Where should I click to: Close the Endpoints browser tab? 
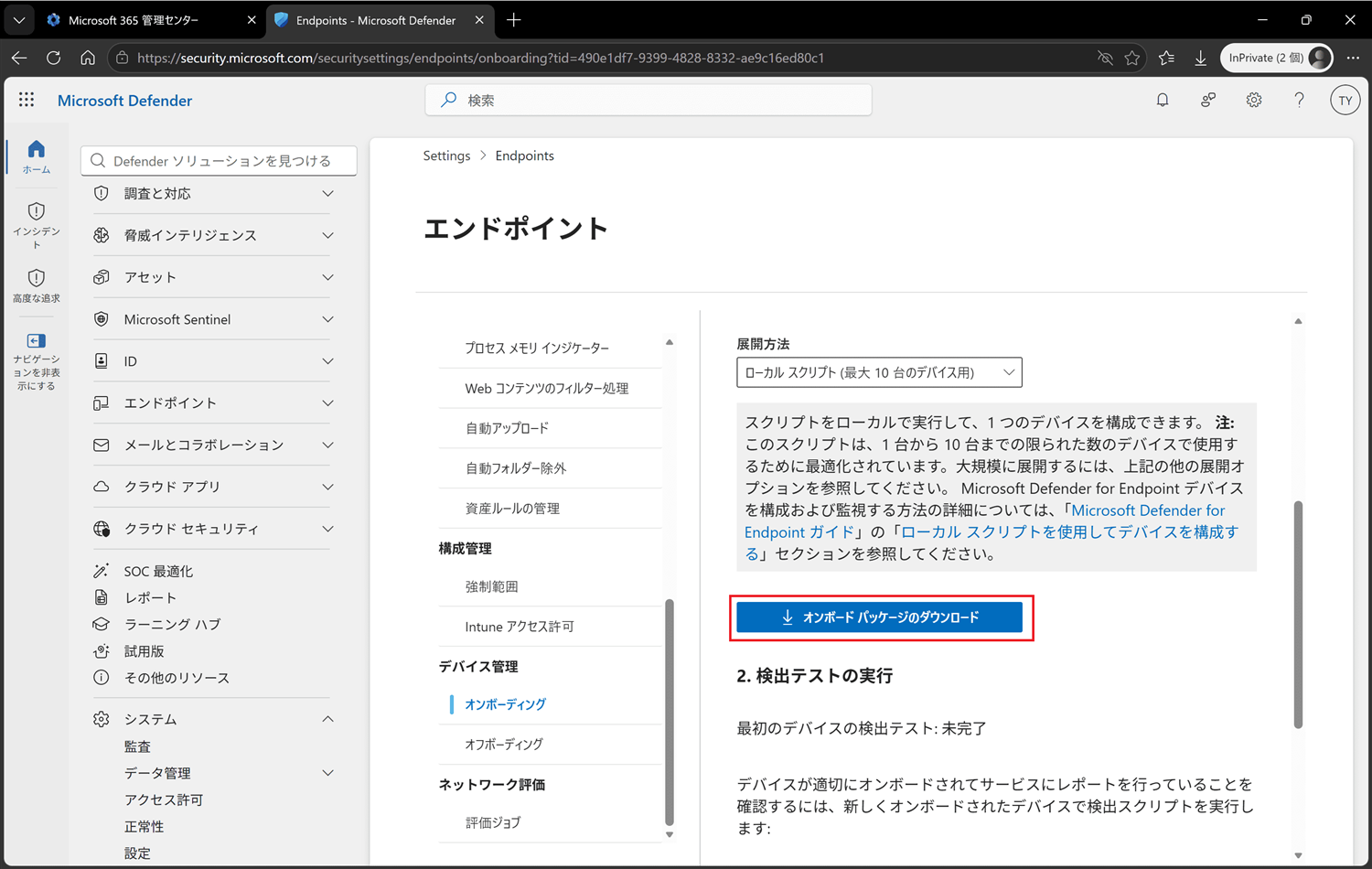click(479, 20)
